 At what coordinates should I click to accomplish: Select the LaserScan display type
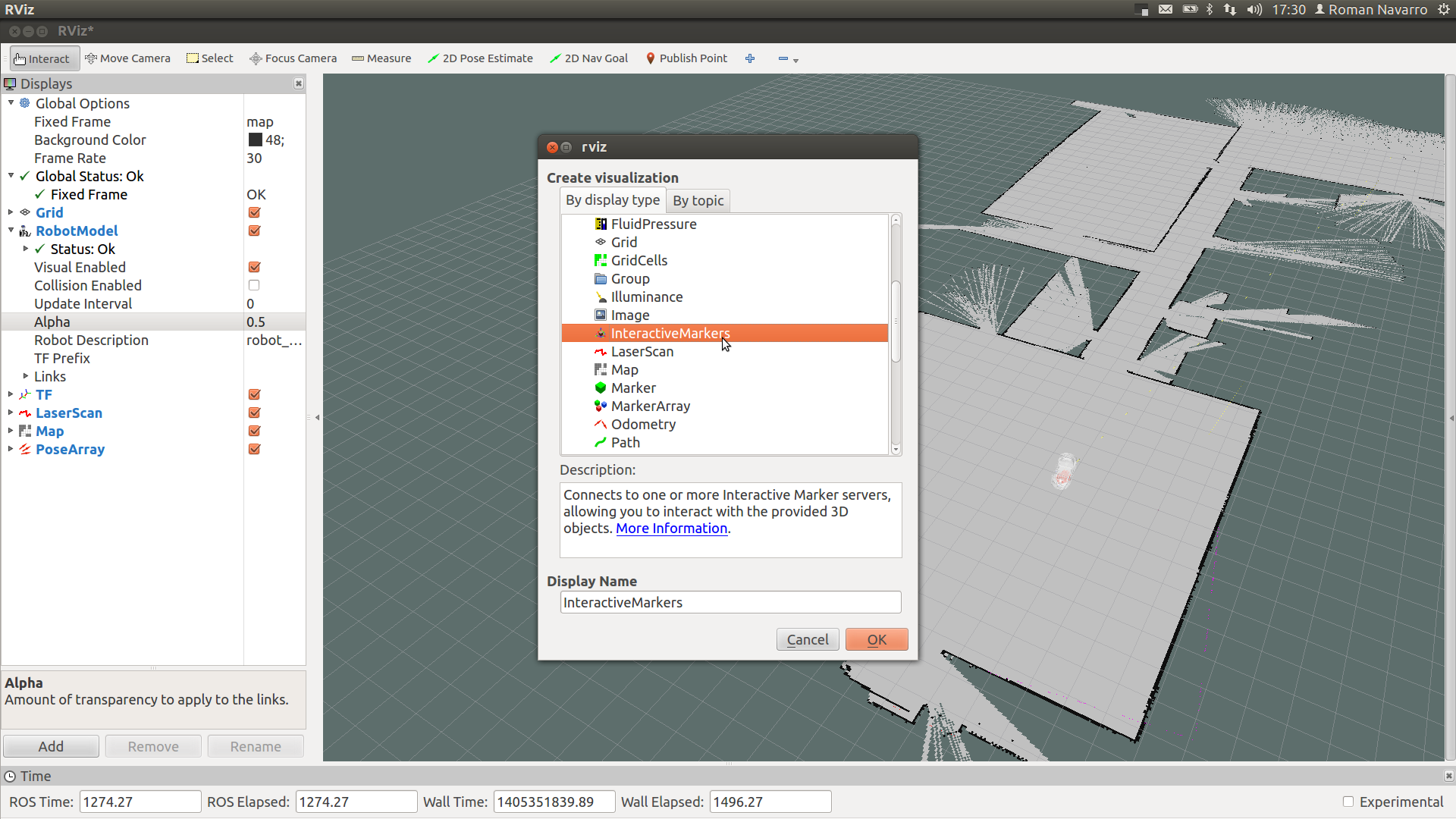(x=642, y=351)
